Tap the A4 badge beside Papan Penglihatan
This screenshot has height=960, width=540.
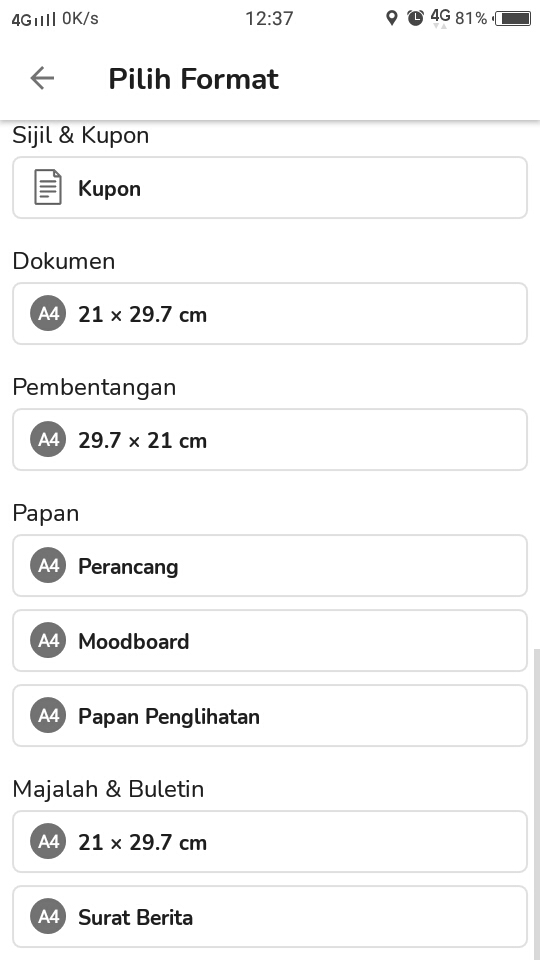pos(48,715)
